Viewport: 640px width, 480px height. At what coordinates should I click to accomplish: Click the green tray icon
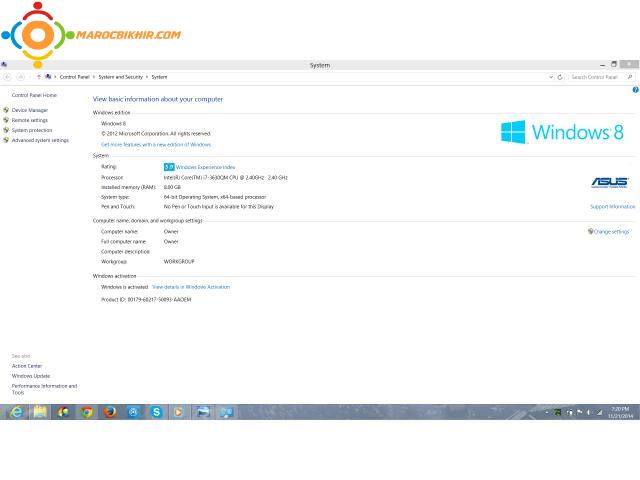[x=557, y=413]
